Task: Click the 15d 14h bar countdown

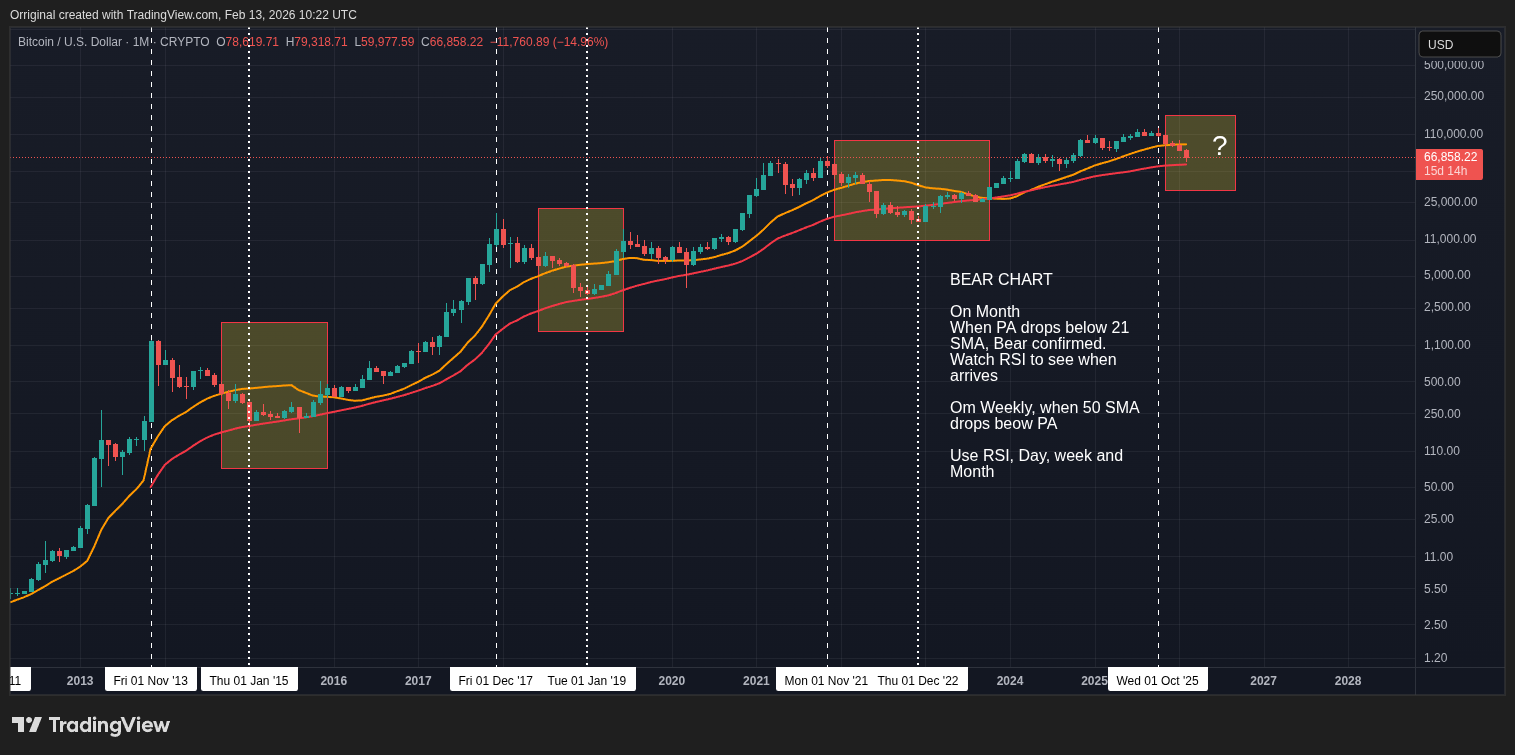Action: [1446, 171]
